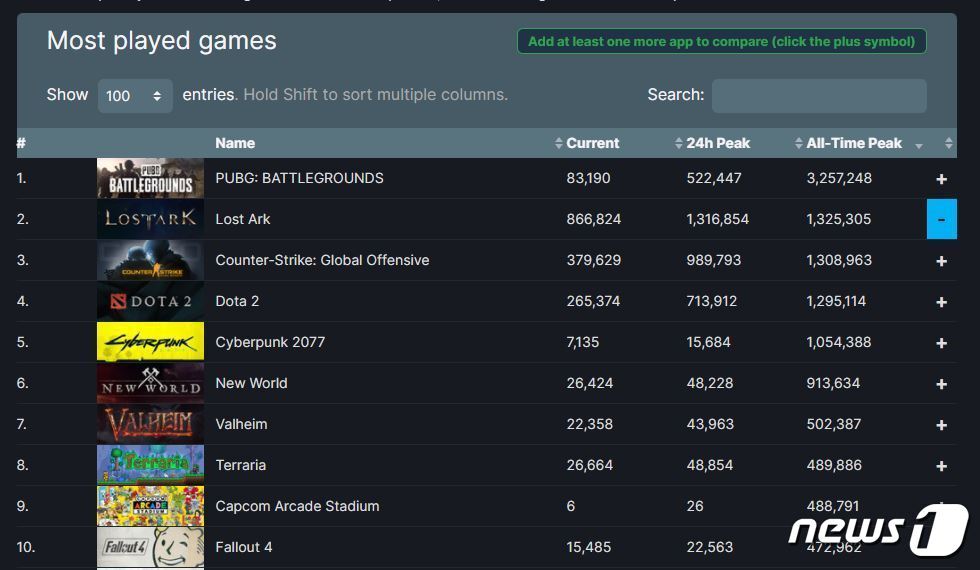Open Terraria logo thumbnail
Screen dimensions: 980x570
(150, 465)
